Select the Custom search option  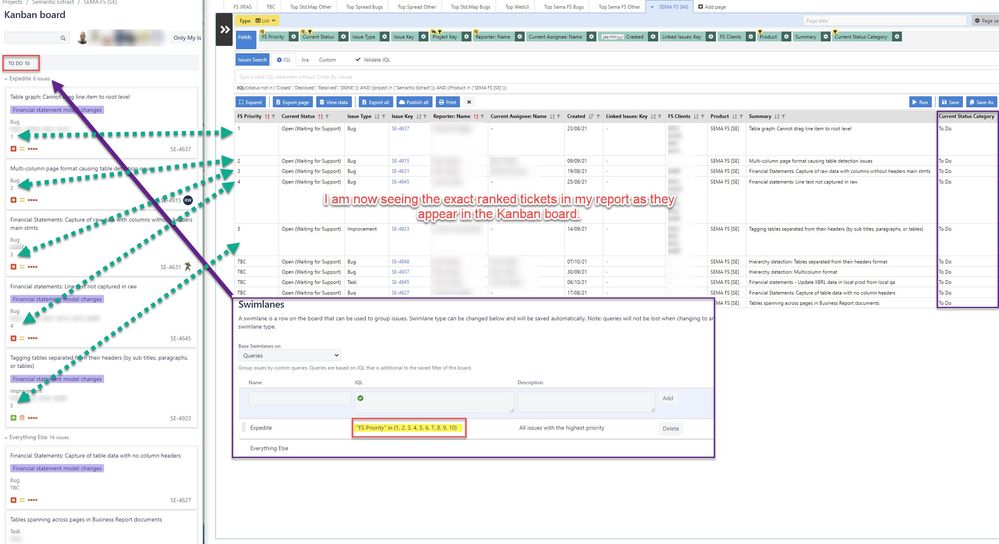[x=327, y=60]
